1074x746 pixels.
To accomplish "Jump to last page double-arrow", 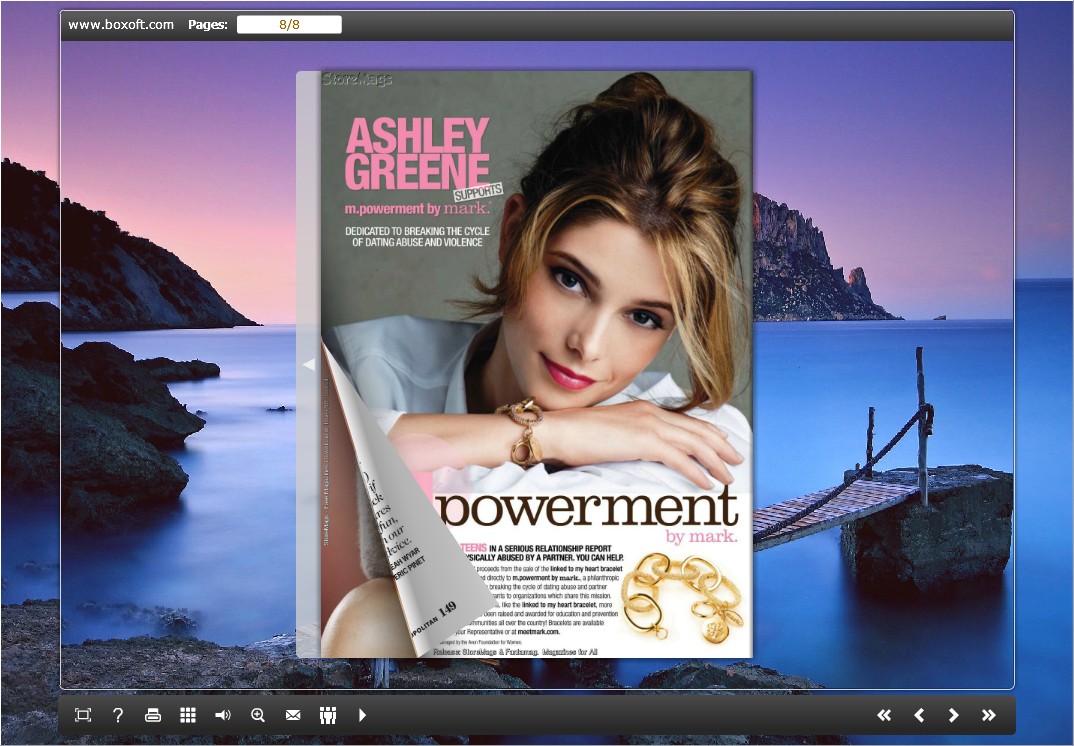I will [x=988, y=715].
